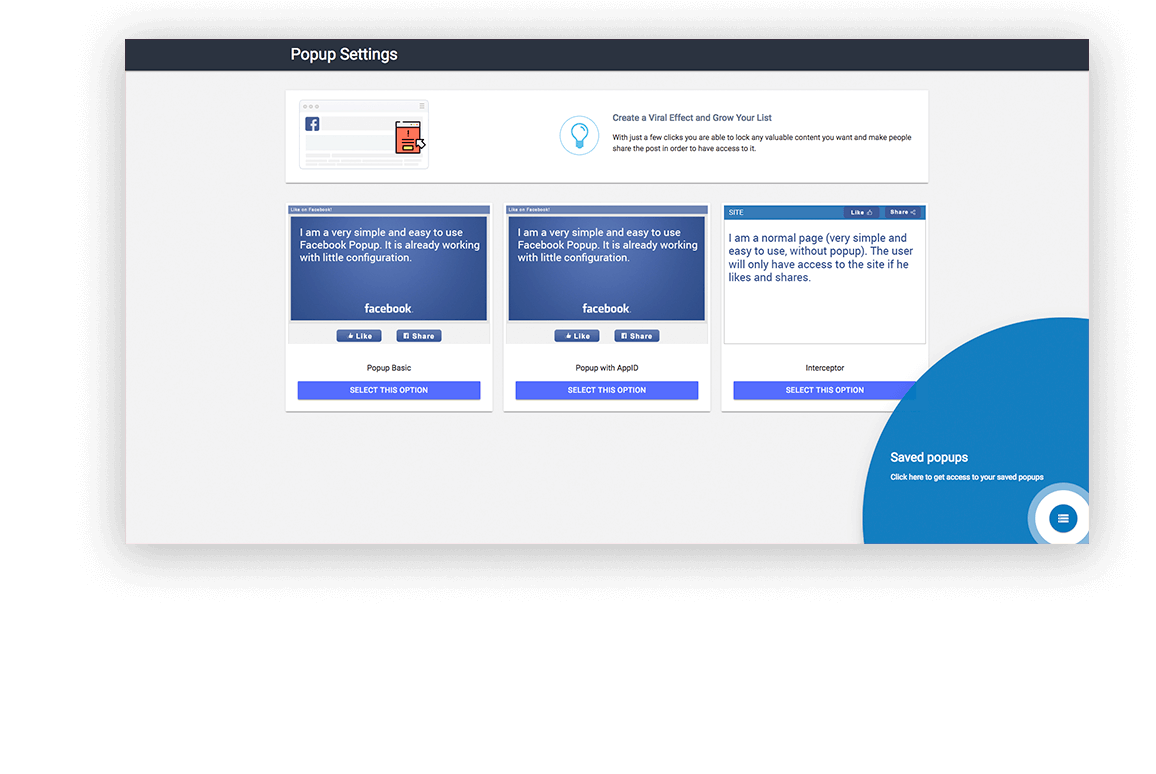Select this option for Popup Basic
Viewport: 1156px width, 774px height.
click(x=389, y=390)
